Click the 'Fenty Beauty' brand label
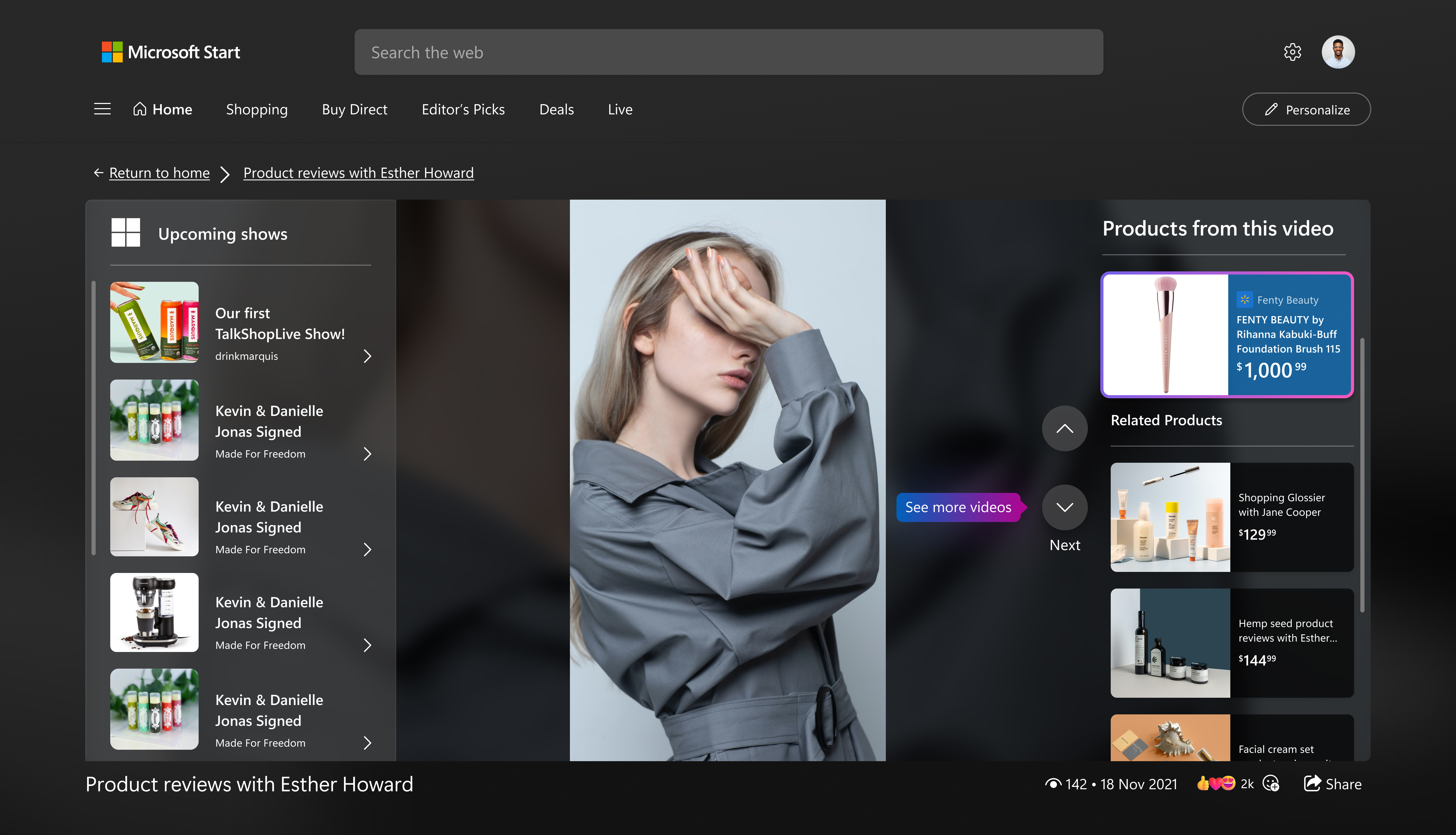Viewport: 1456px width, 835px height. point(1288,300)
